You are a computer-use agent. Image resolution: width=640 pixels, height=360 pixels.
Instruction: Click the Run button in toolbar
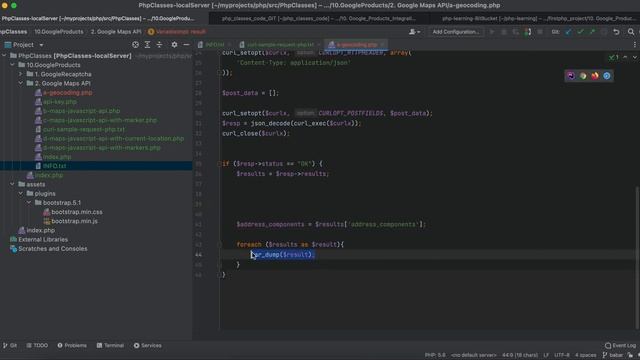(492, 32)
